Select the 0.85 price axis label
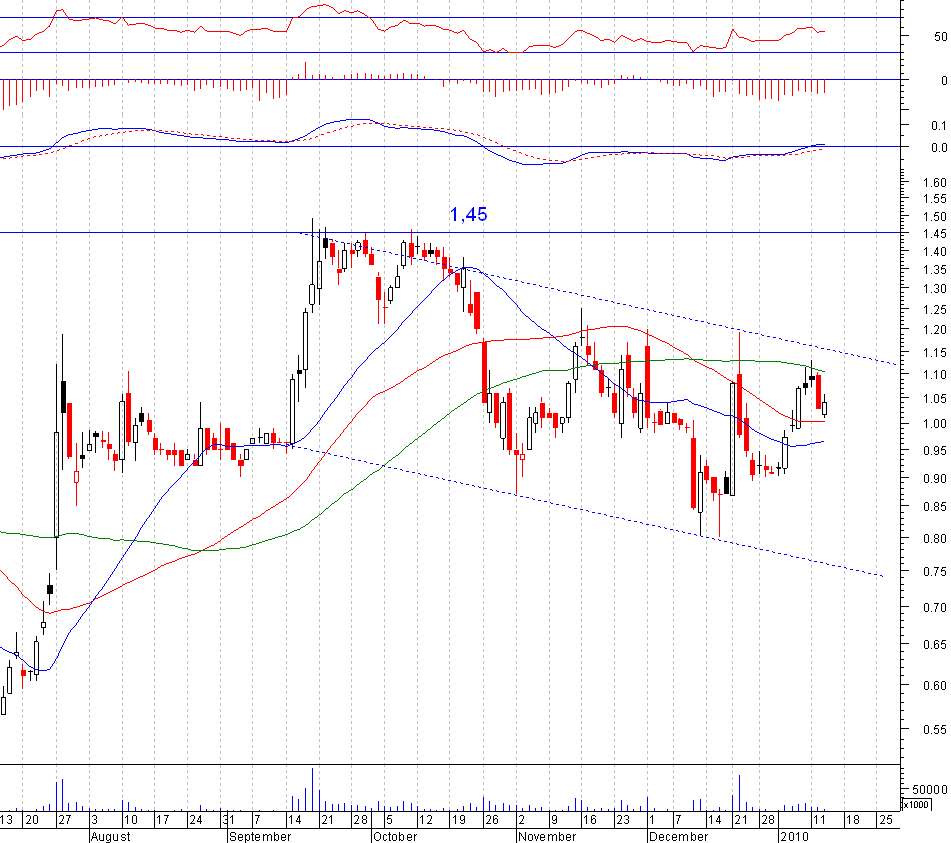Screen dimensions: 951x843 pos(935,506)
